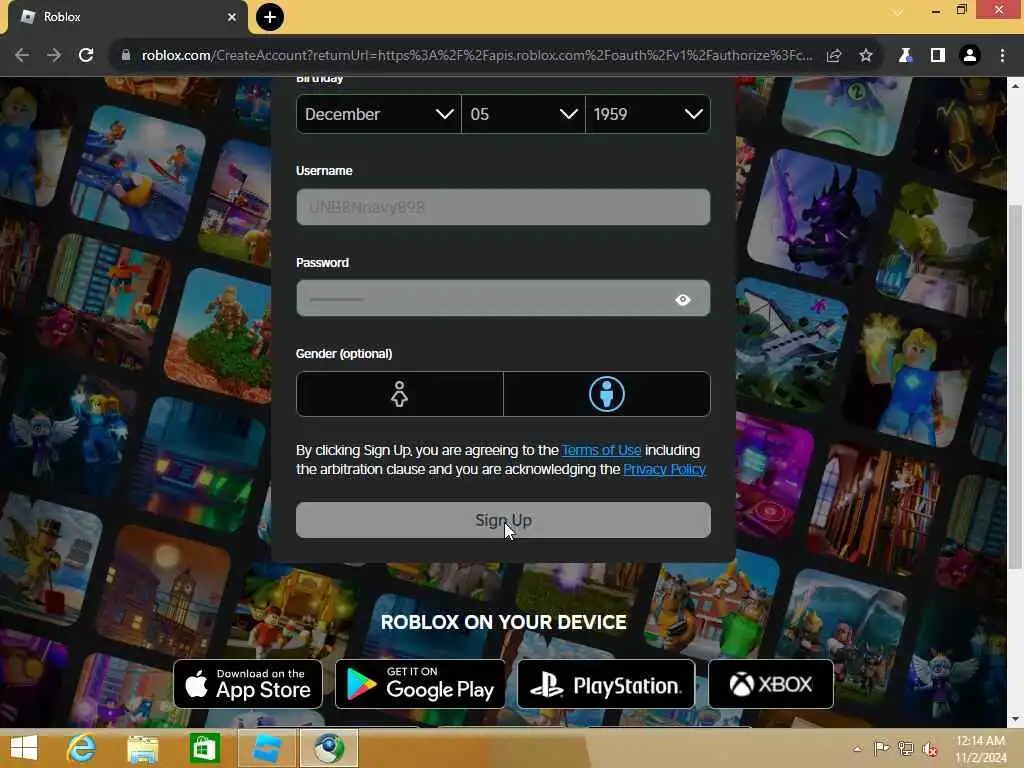Click the active browser taskbar icon
The image size is (1024, 768).
(328, 748)
